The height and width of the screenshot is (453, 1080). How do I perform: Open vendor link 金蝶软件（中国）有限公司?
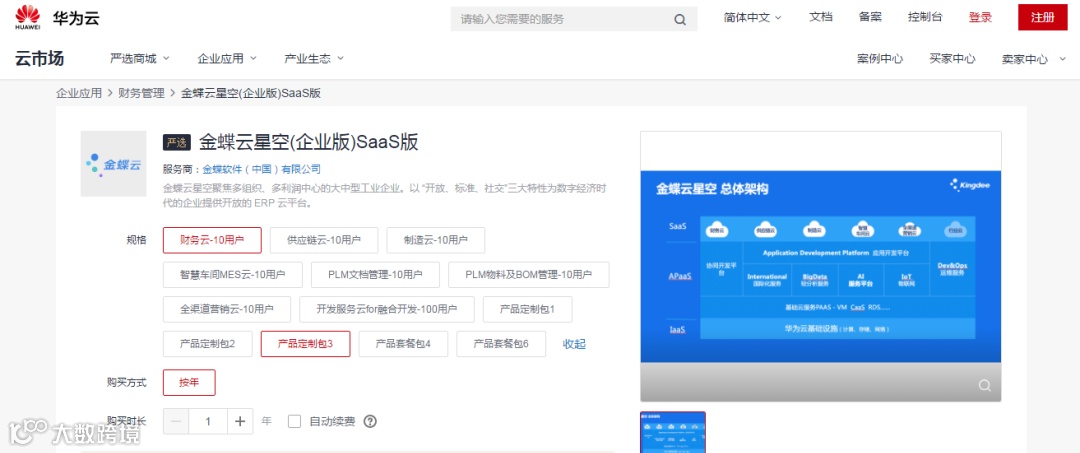[x=262, y=169]
